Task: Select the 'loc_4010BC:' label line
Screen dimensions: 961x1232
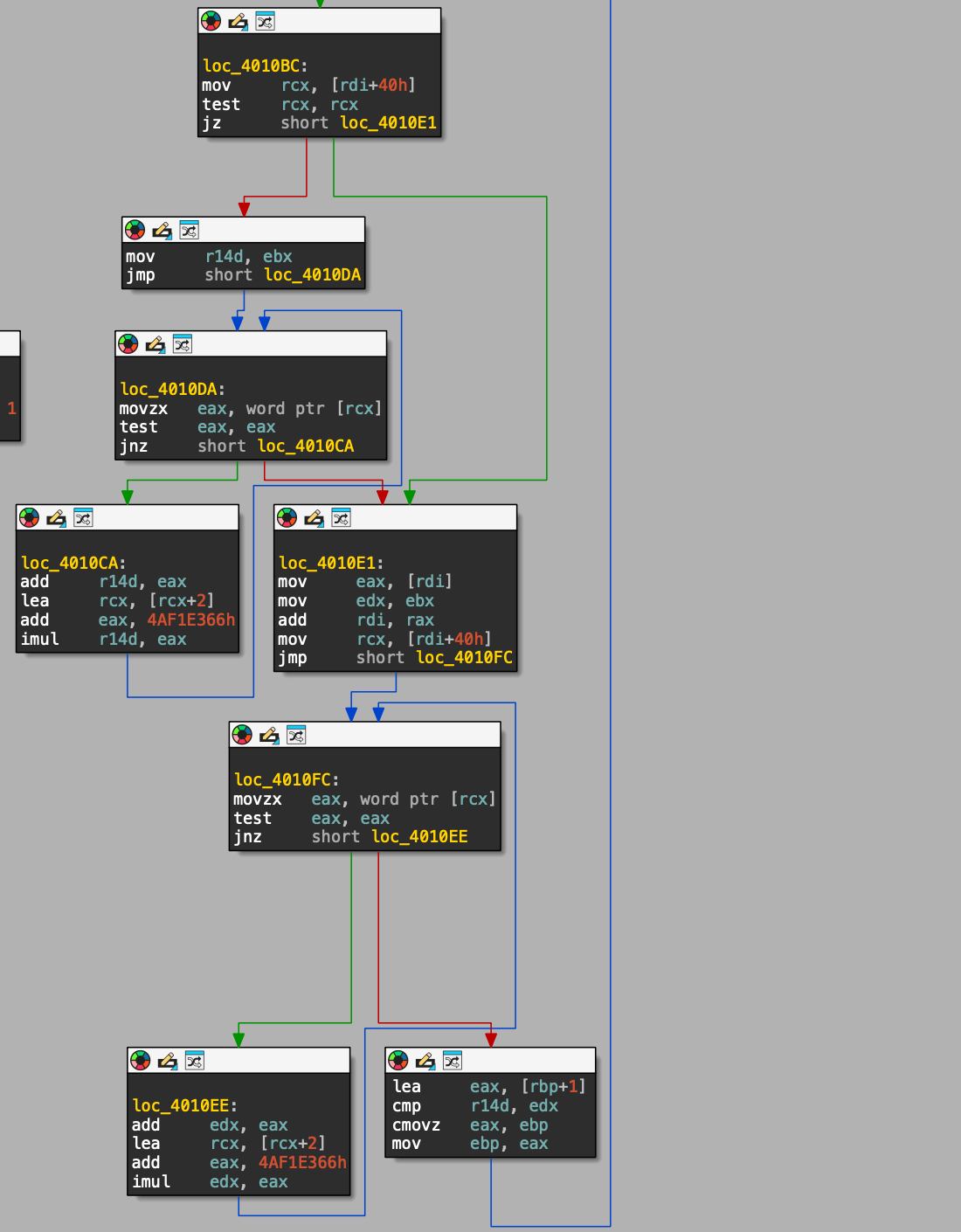Action: [x=255, y=66]
